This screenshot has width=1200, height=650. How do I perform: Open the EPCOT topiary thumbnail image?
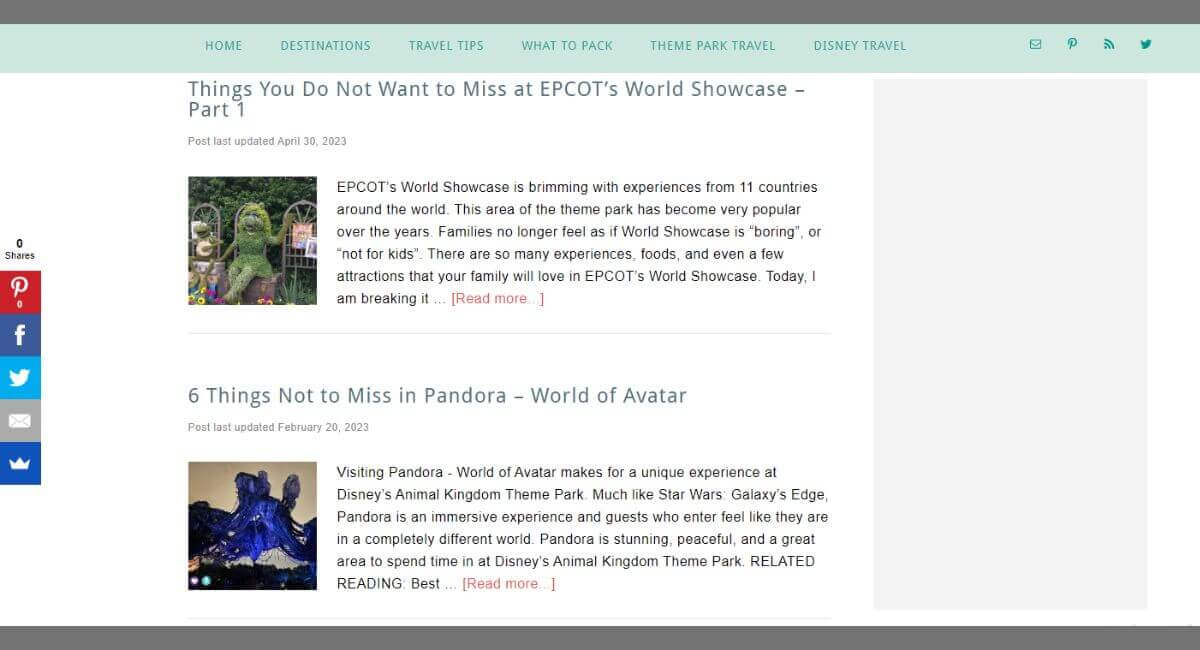pyautogui.click(x=252, y=241)
